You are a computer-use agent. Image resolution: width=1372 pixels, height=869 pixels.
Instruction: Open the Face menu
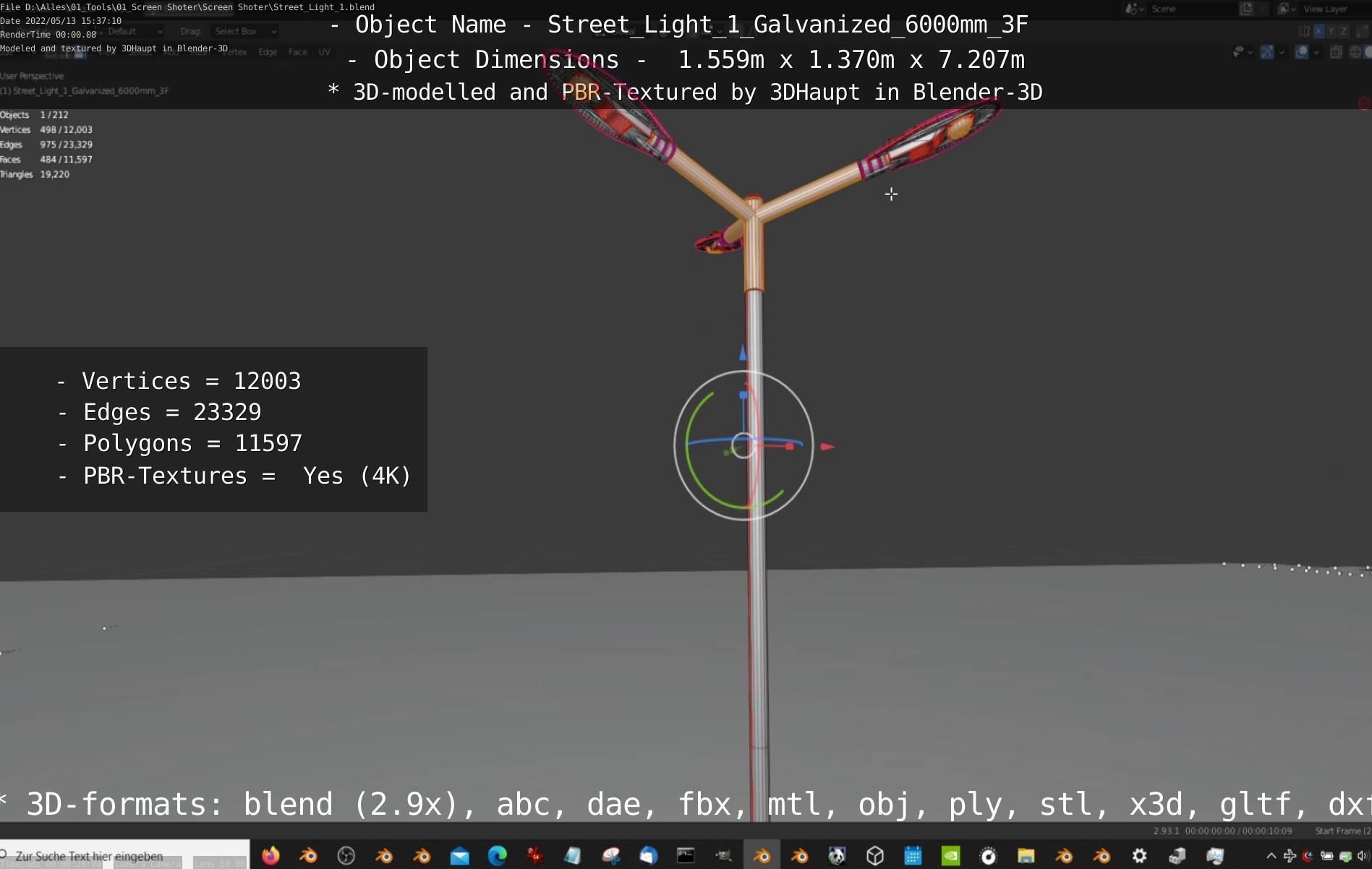pyautogui.click(x=297, y=52)
